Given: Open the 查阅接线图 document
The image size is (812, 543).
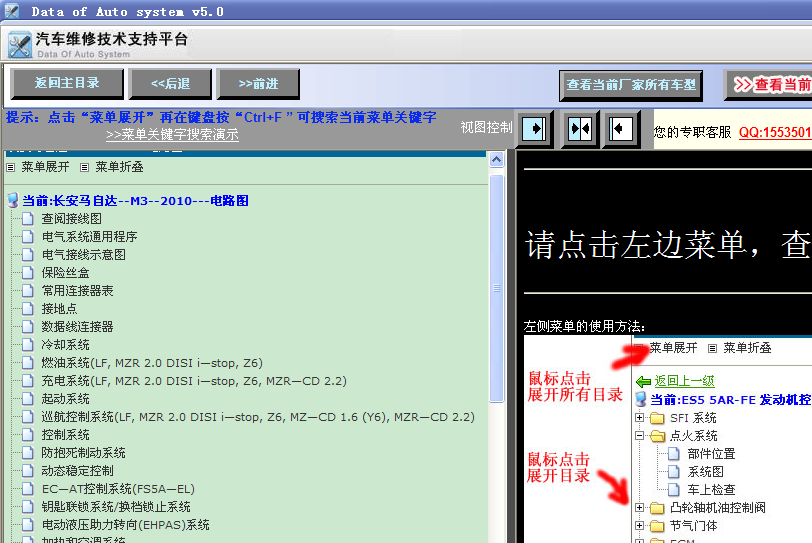Looking at the screenshot, I should (71, 219).
